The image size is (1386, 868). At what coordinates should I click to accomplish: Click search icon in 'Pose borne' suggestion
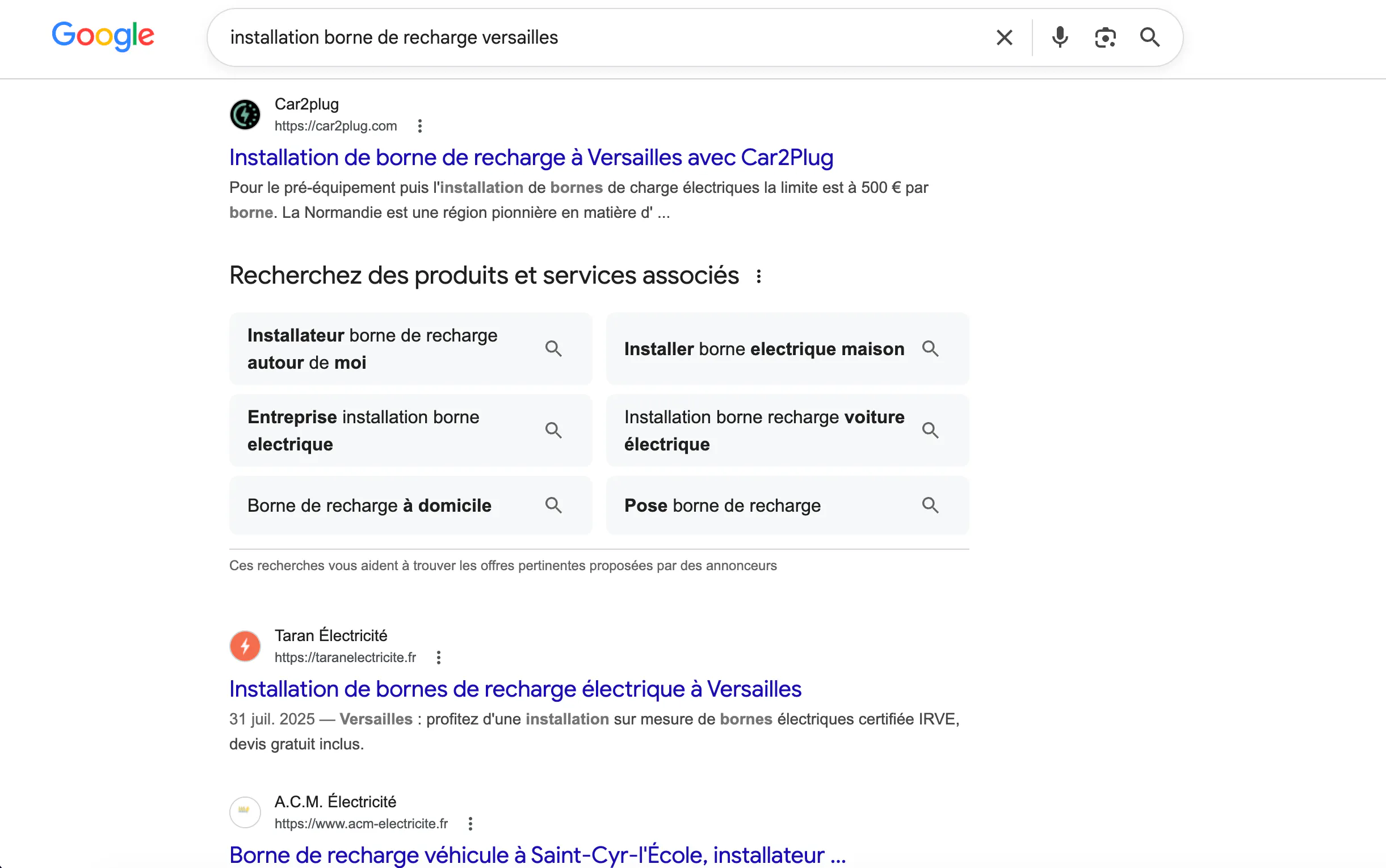[x=930, y=505]
